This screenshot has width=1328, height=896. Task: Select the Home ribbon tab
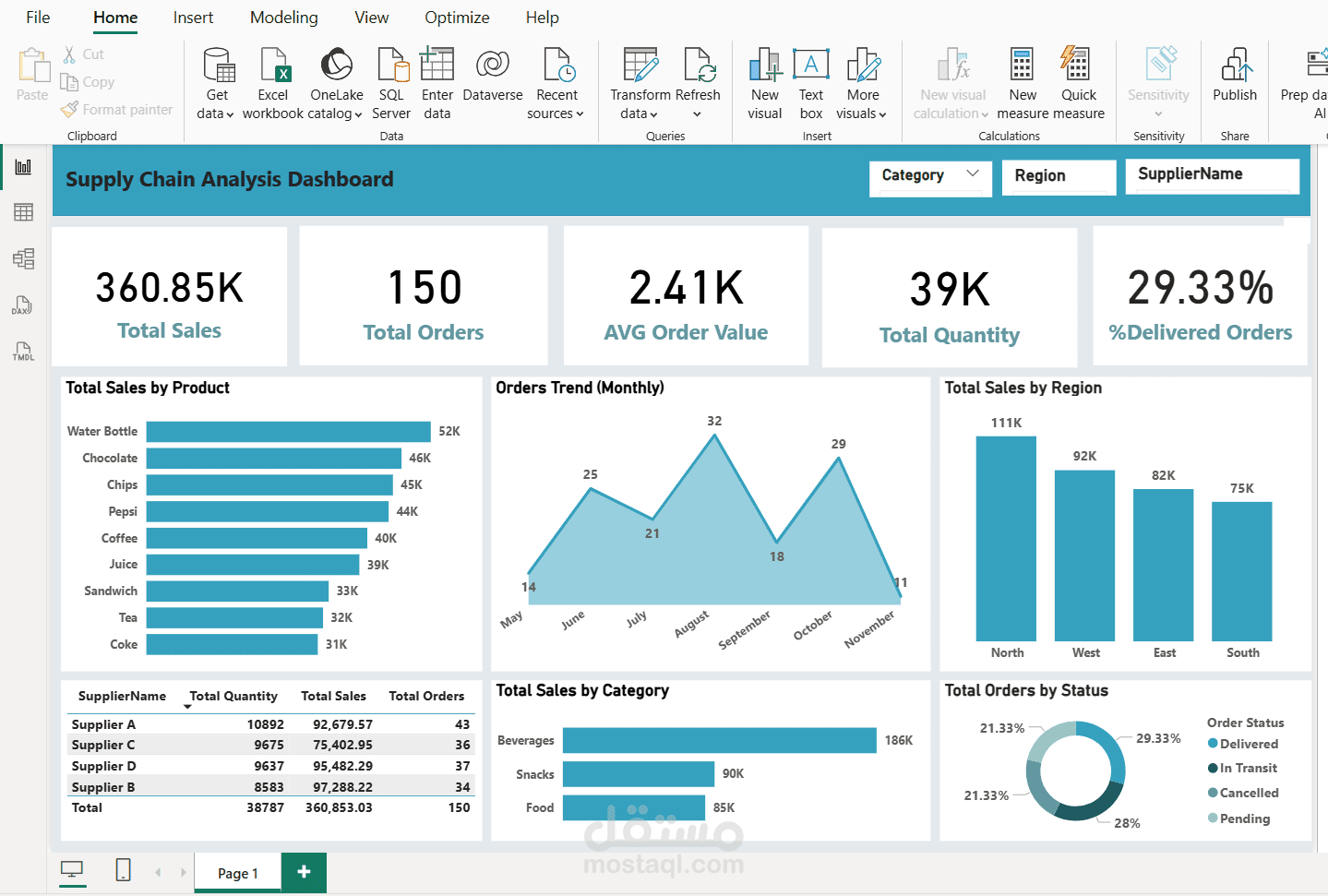(115, 18)
